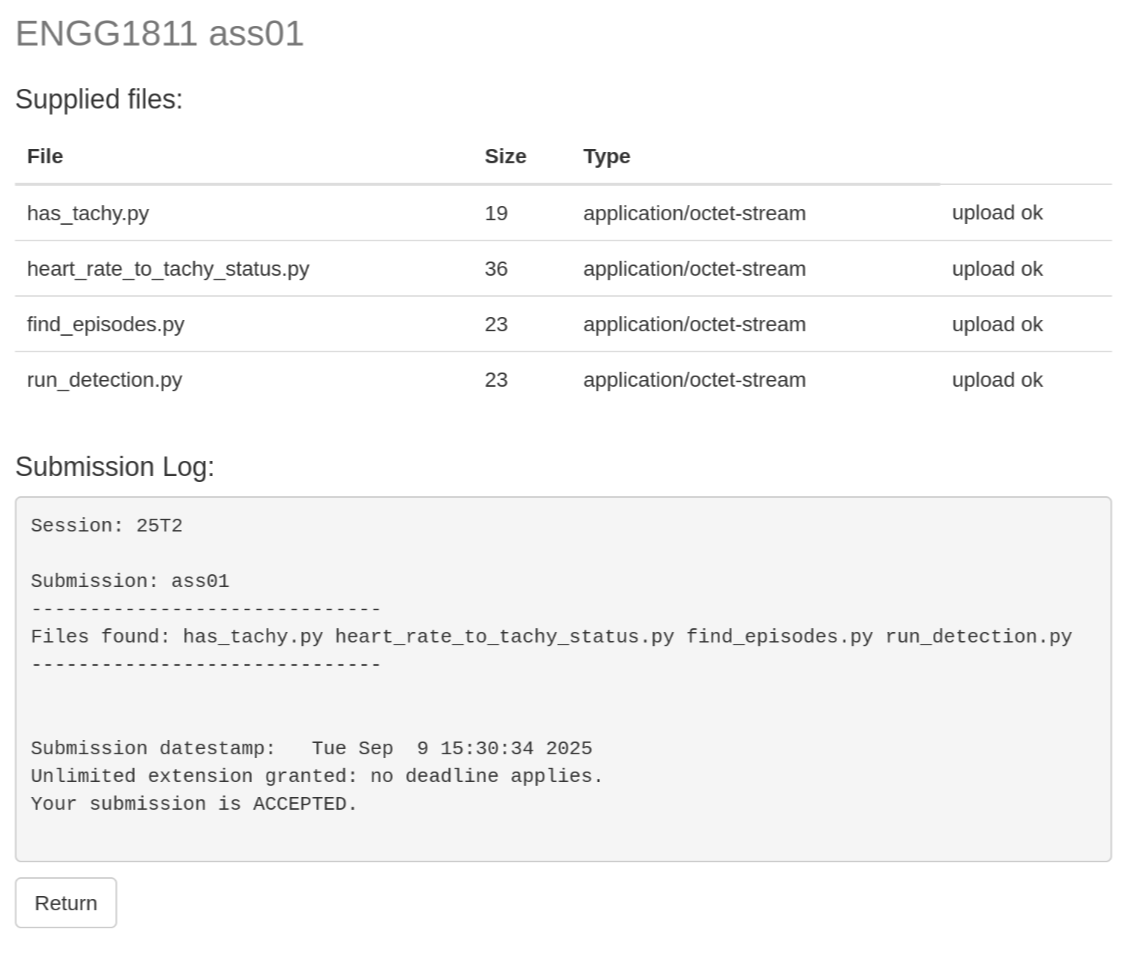The height and width of the screenshot is (958, 1126).
Task: Click size value 36 for heart_rate_to_tachy_status.py
Action: tap(496, 269)
